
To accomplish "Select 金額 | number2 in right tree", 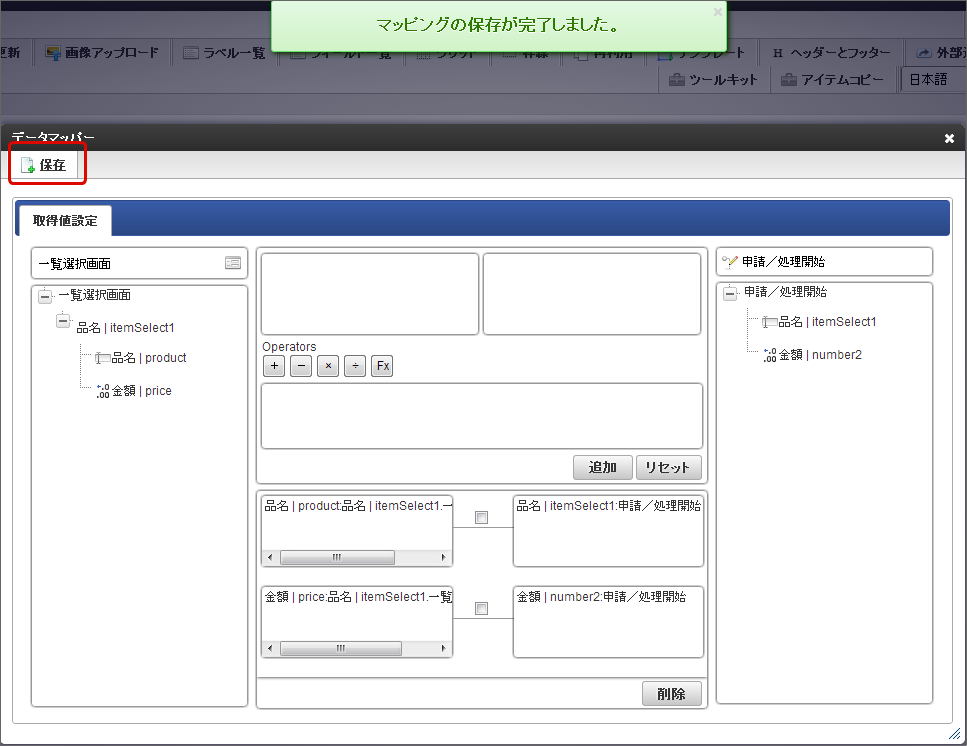I will click(x=819, y=354).
